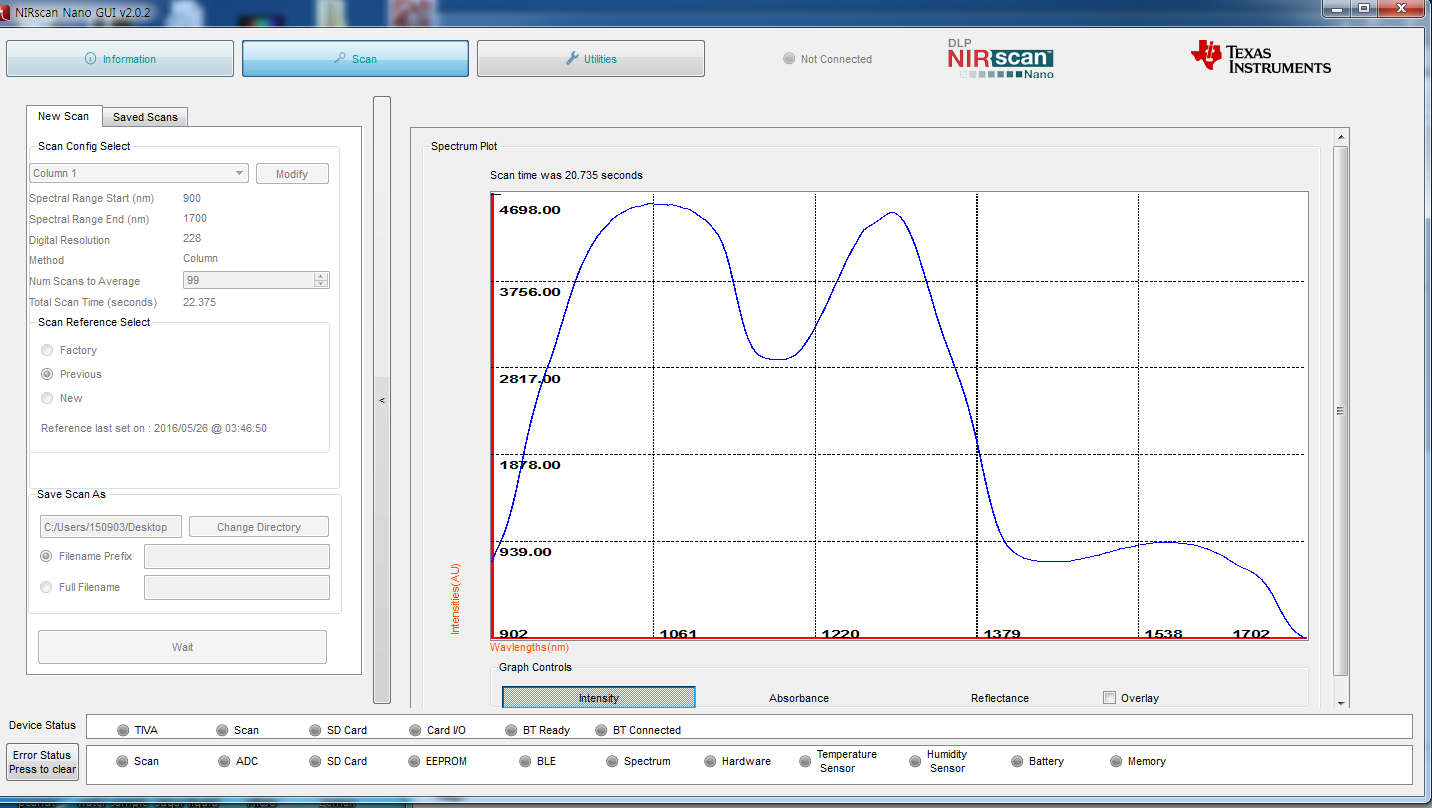
Task: Show the Reflectance graph
Action: [999, 698]
